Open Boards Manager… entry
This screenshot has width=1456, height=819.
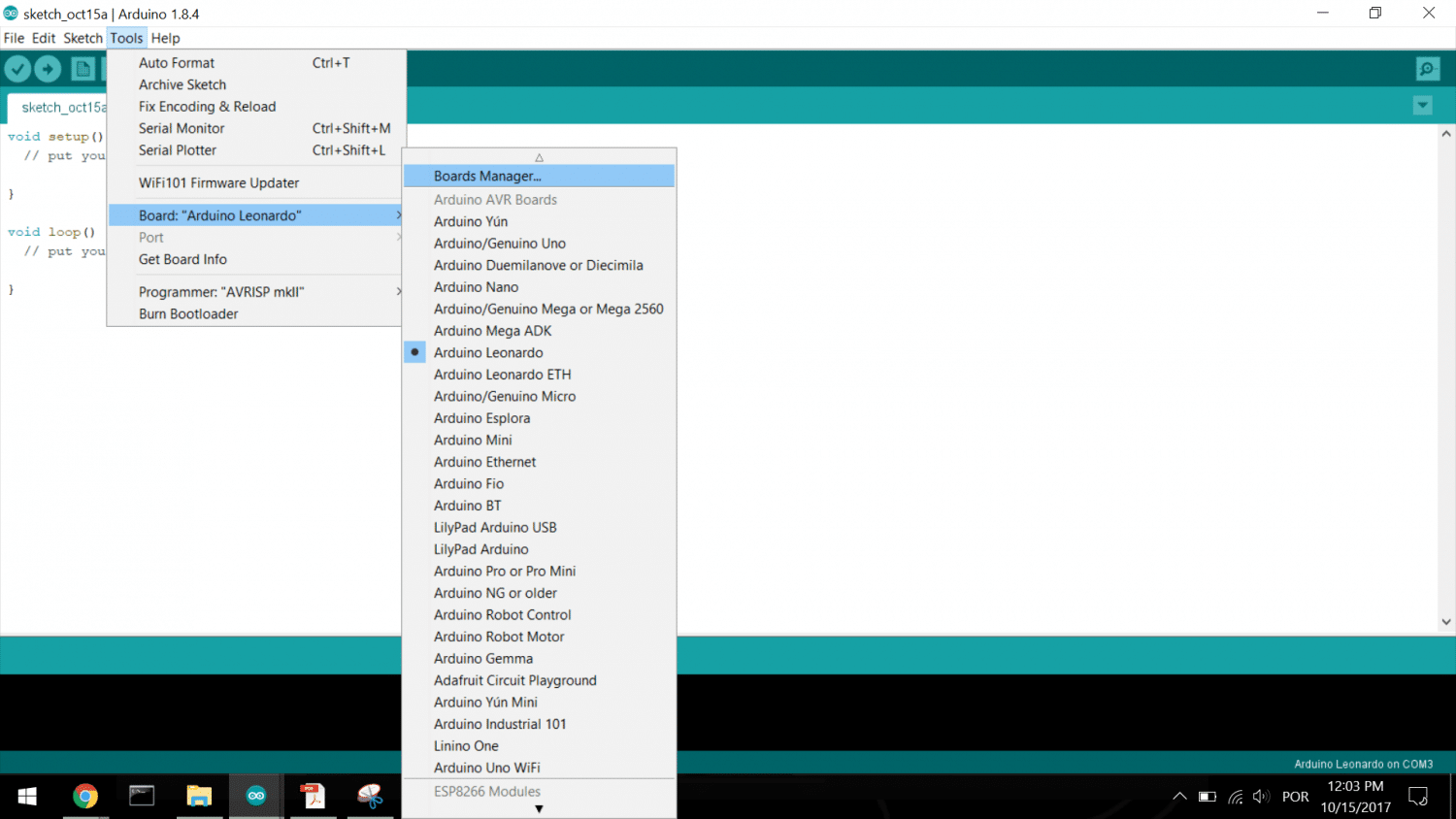coord(487,176)
